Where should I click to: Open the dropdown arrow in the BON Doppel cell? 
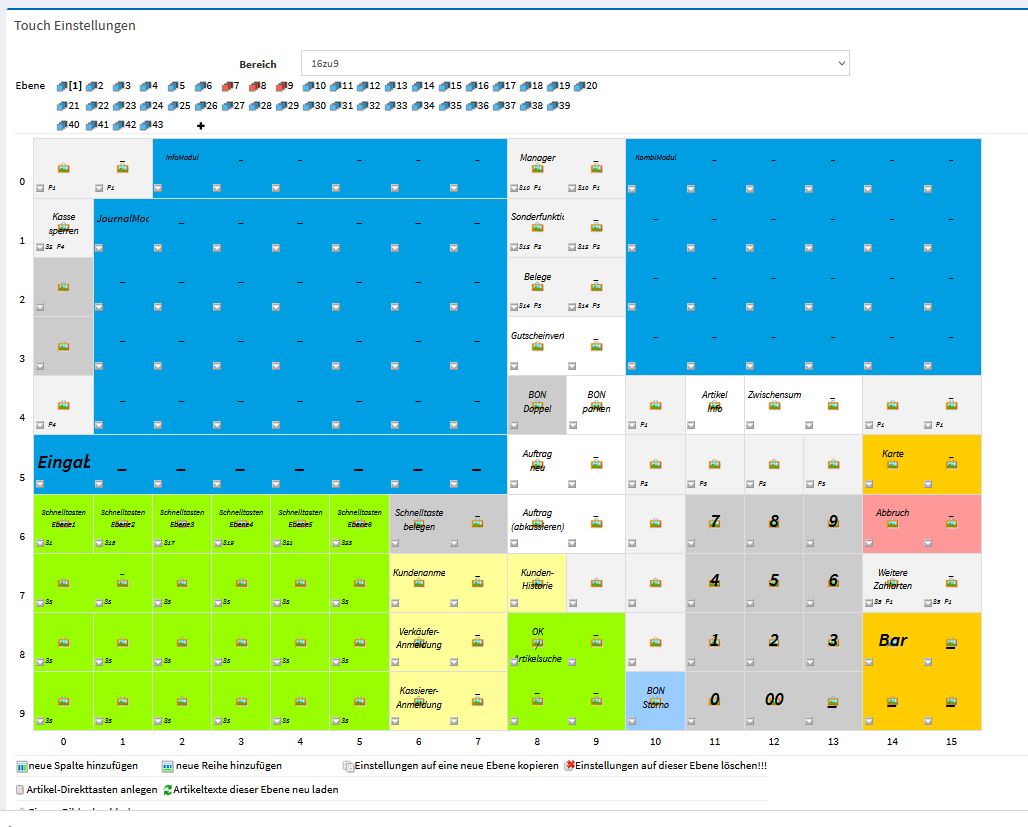[x=513, y=424]
